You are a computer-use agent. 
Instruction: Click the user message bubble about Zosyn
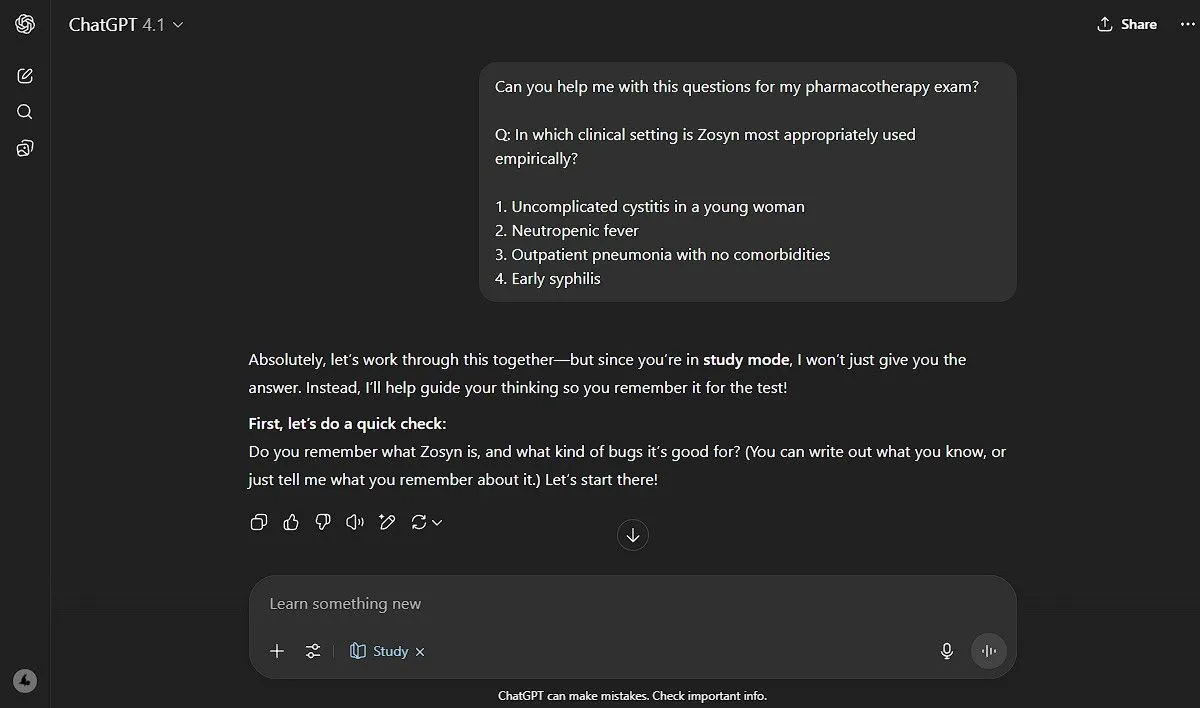coord(748,182)
